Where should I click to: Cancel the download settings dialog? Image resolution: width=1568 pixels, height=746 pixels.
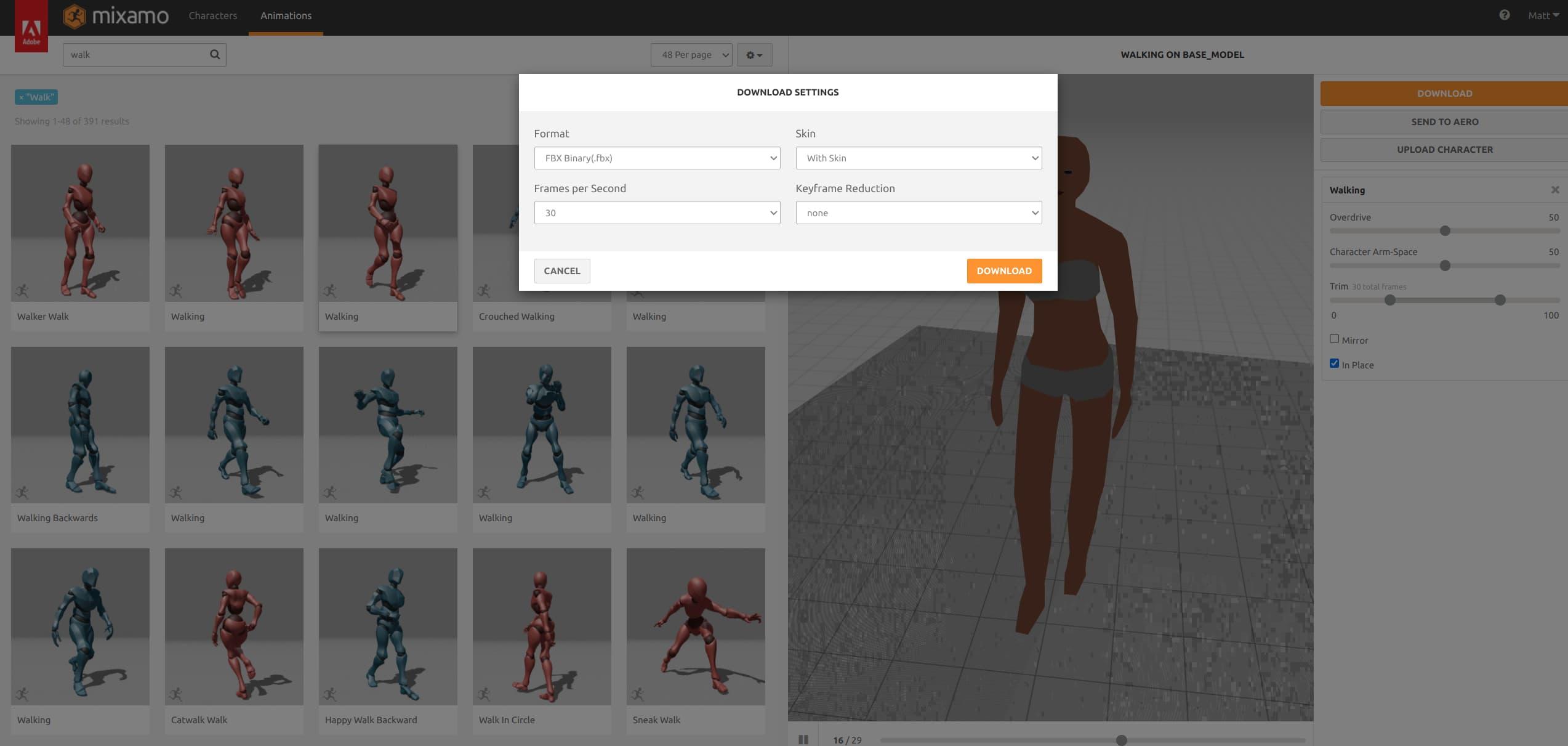tap(562, 271)
